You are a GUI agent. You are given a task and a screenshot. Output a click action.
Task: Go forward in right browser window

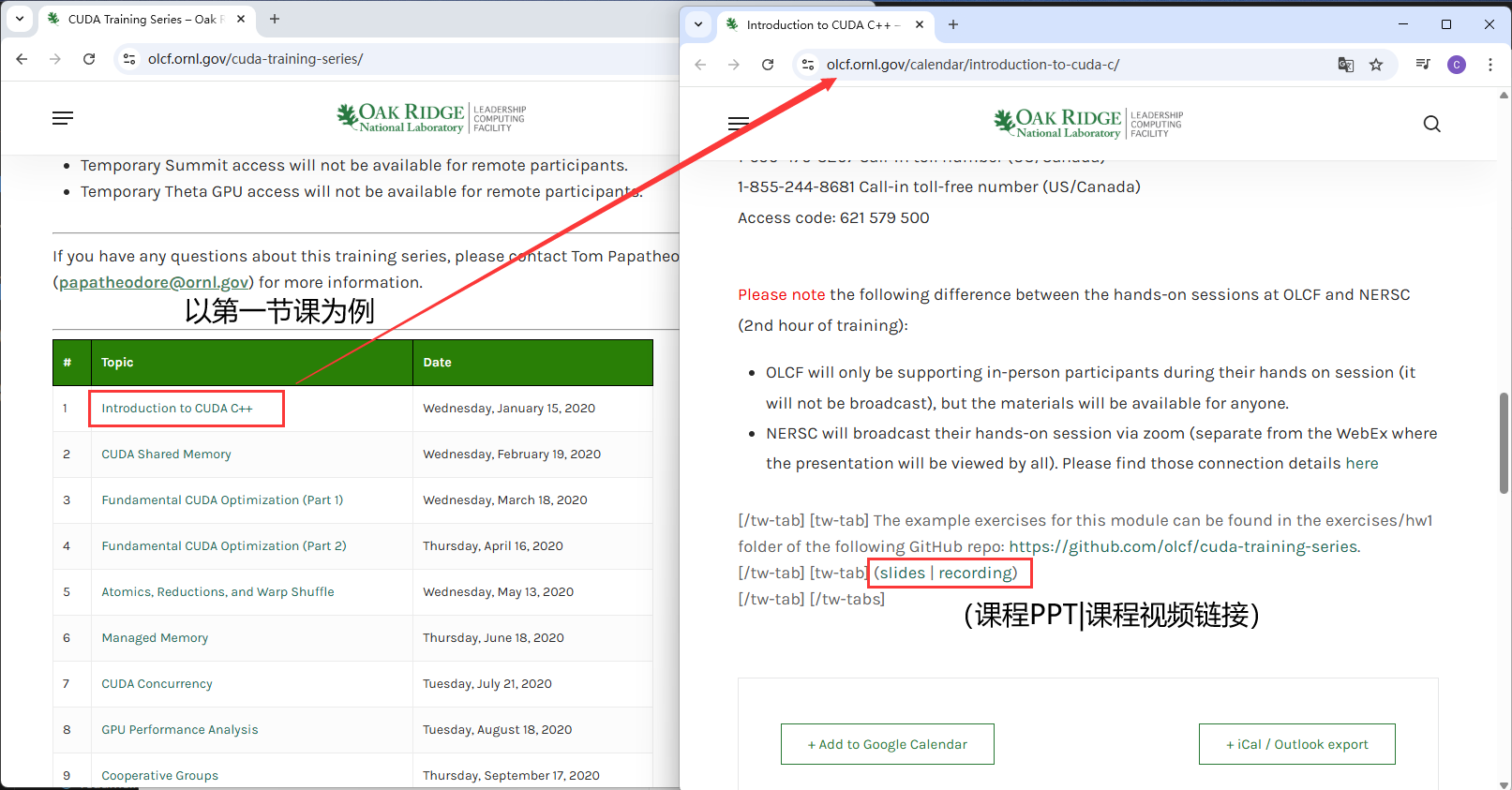734,65
